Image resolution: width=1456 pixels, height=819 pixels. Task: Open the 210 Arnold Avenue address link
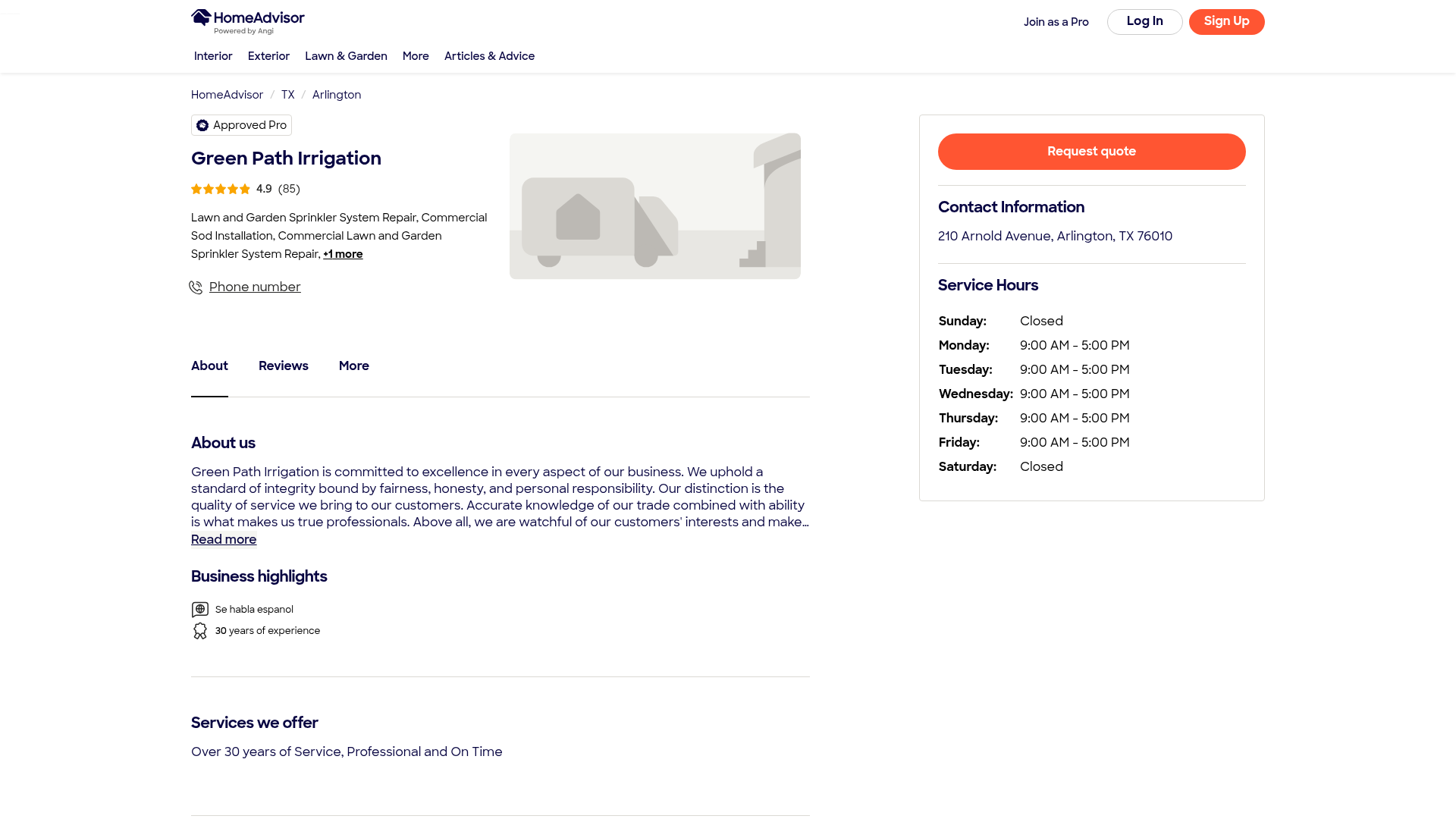1055,237
